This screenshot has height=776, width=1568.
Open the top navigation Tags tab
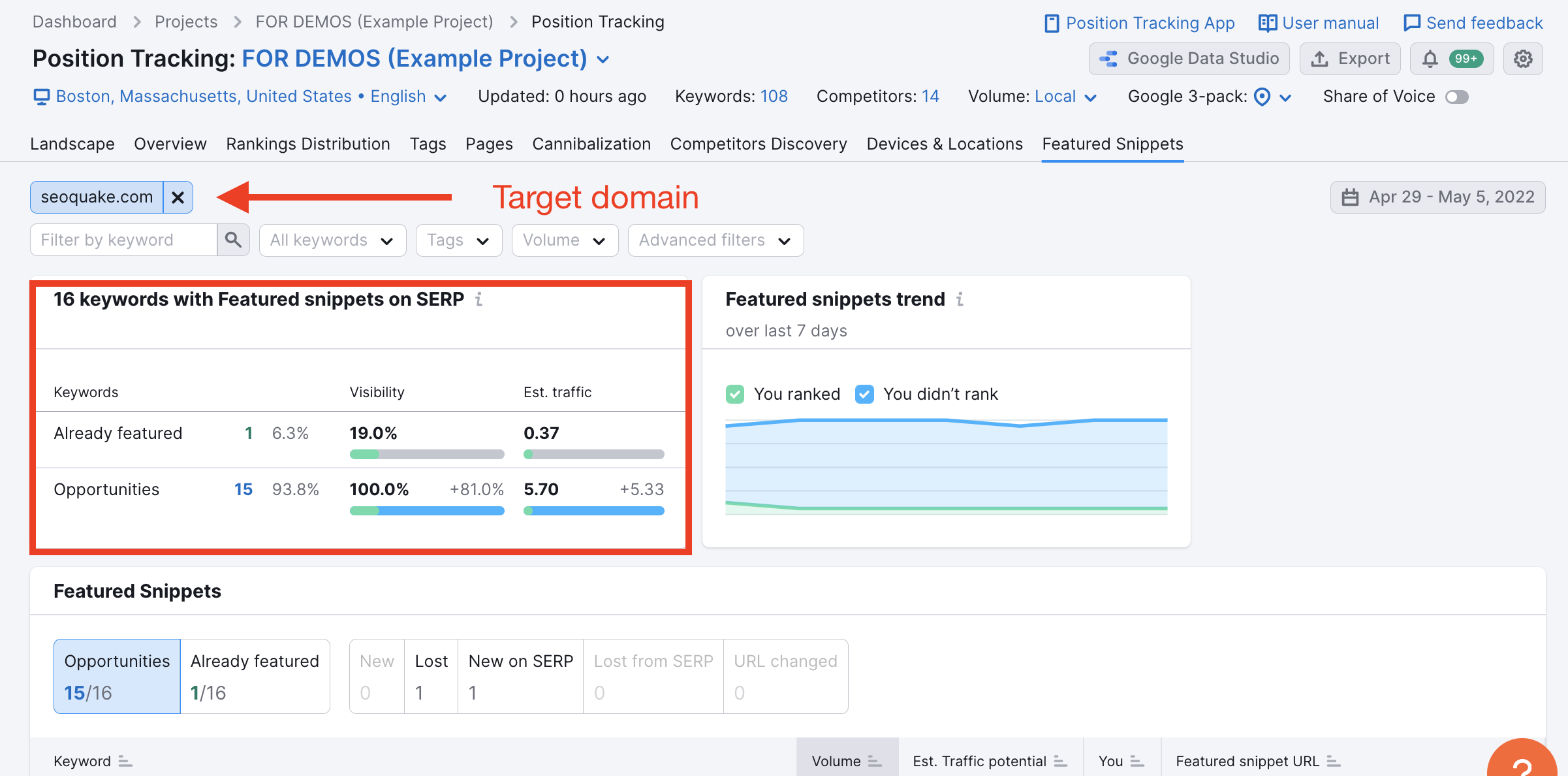point(428,144)
